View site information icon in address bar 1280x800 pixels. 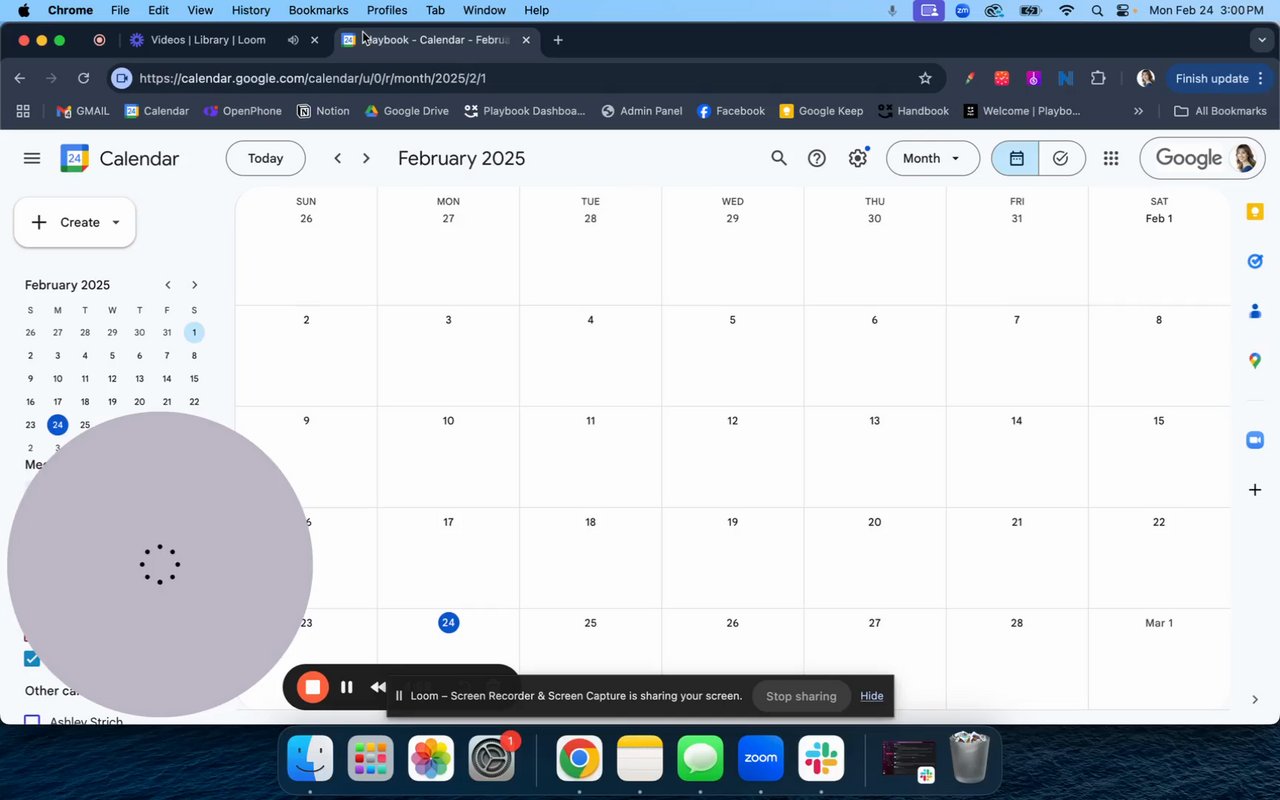121,78
